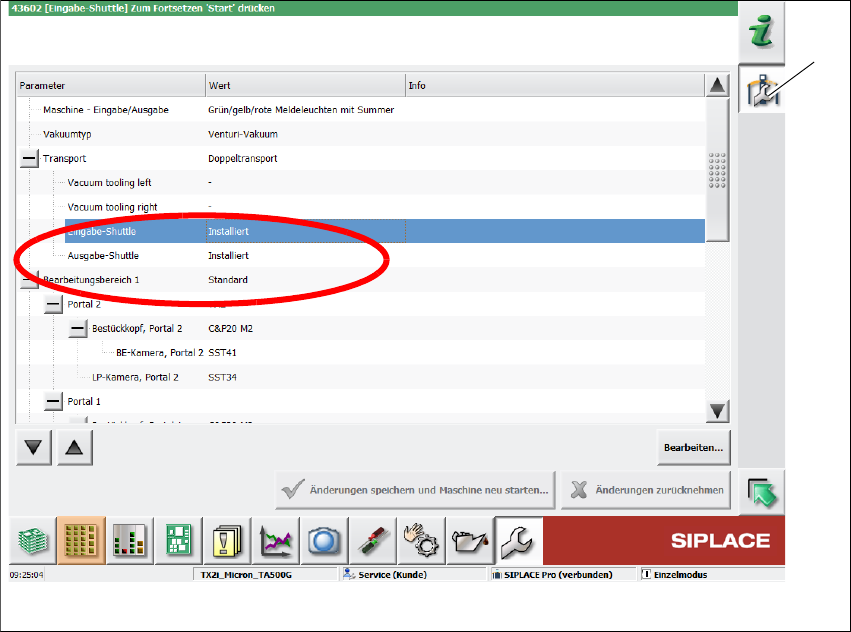Click the SIPLACE Pro connection status icon

[x=497, y=574]
